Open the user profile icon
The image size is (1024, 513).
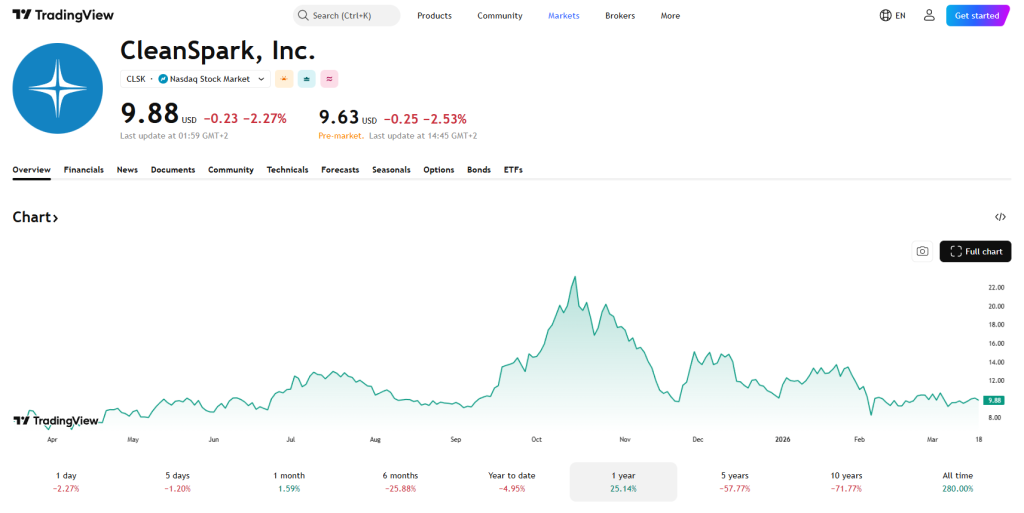[929, 15]
